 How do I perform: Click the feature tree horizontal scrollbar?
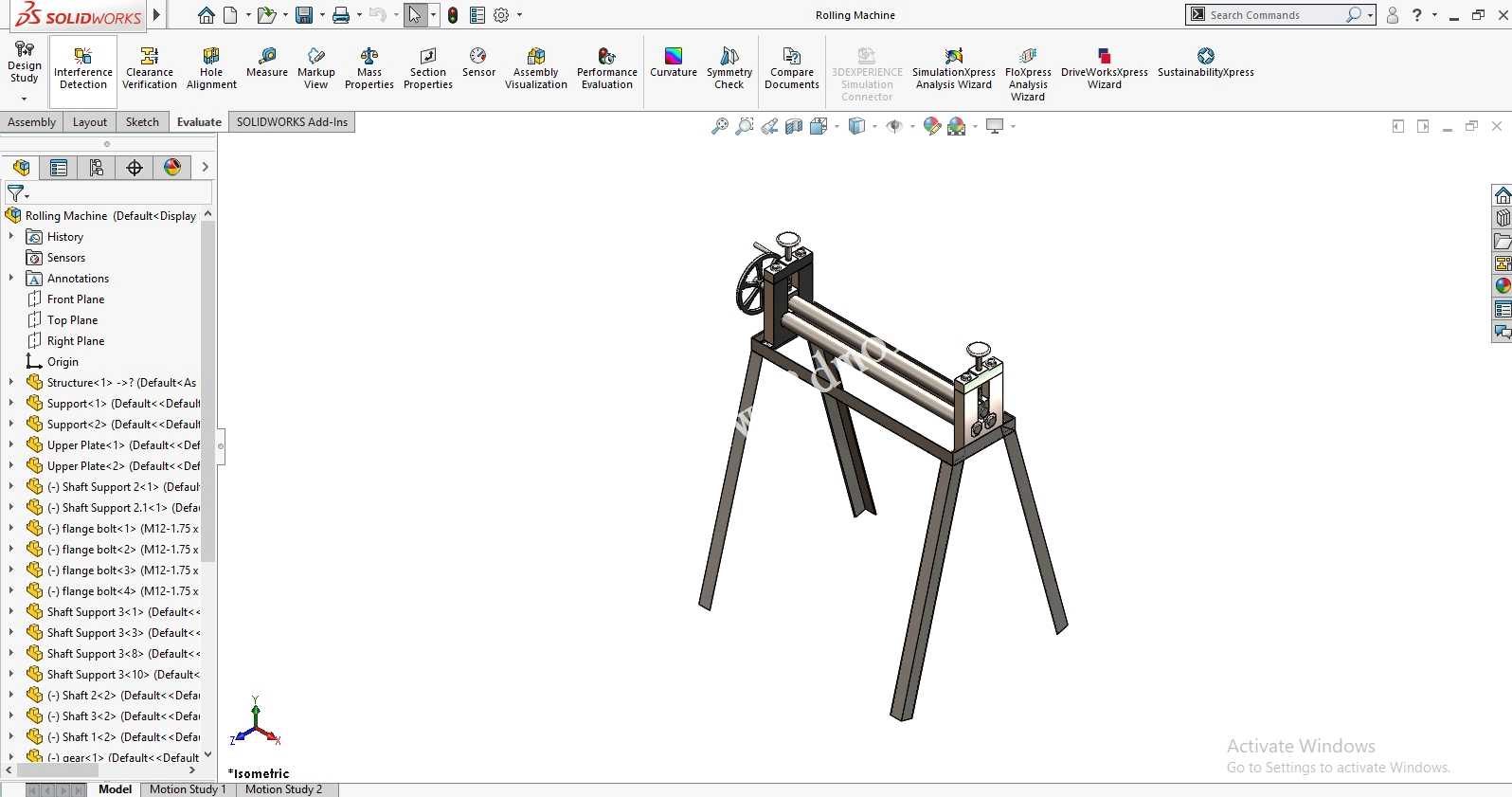pos(57,770)
